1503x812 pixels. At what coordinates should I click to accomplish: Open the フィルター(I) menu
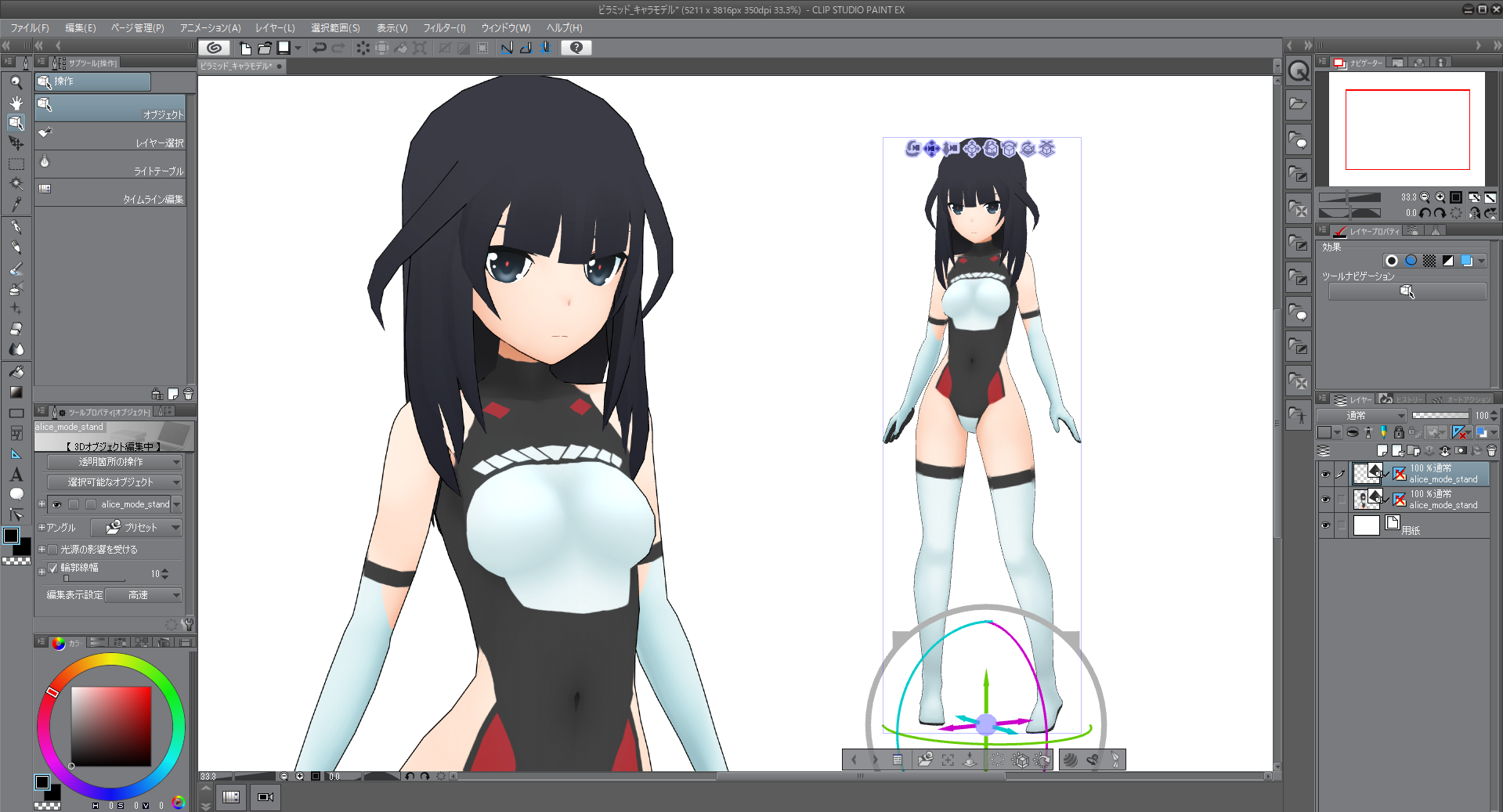pyautogui.click(x=444, y=28)
